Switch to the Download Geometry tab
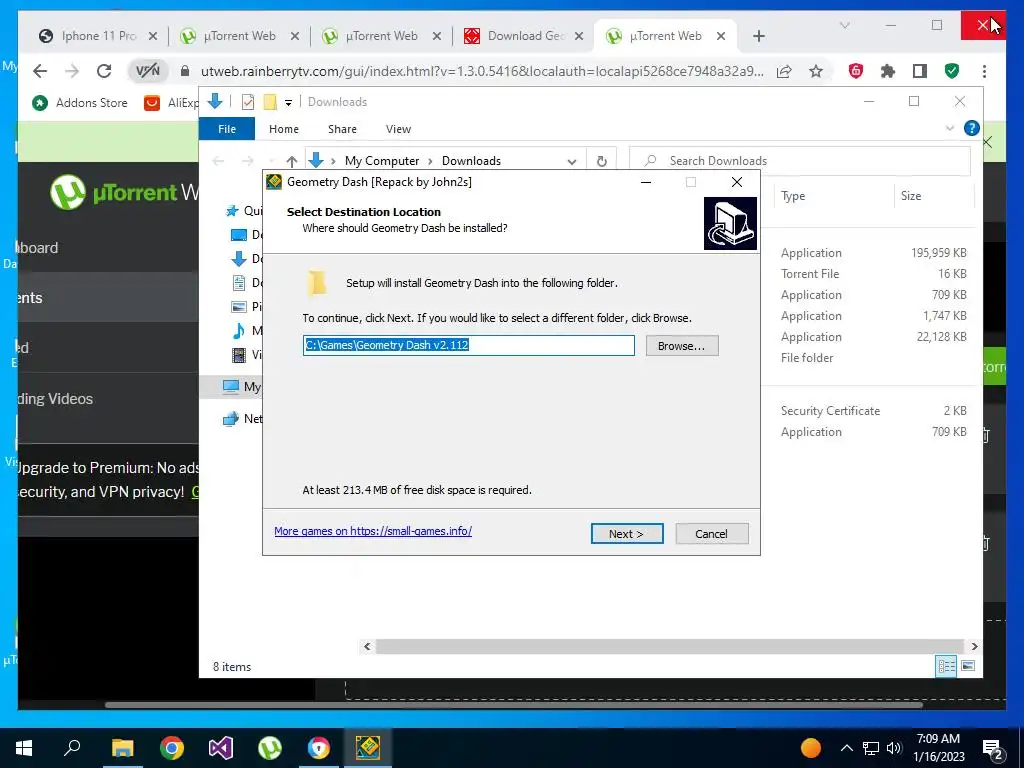The height and width of the screenshot is (768, 1024). click(x=524, y=36)
